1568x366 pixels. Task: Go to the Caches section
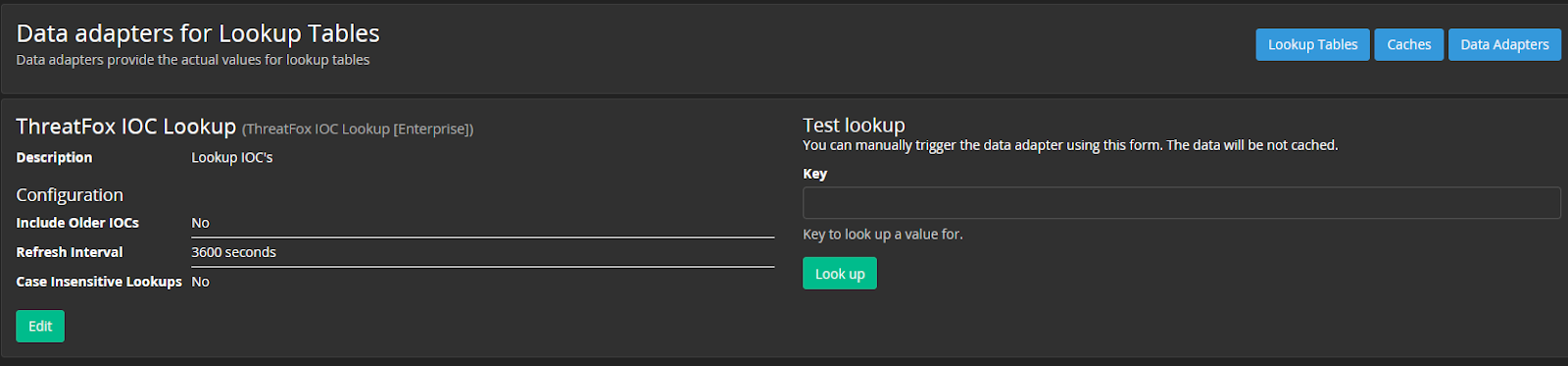click(x=1408, y=44)
